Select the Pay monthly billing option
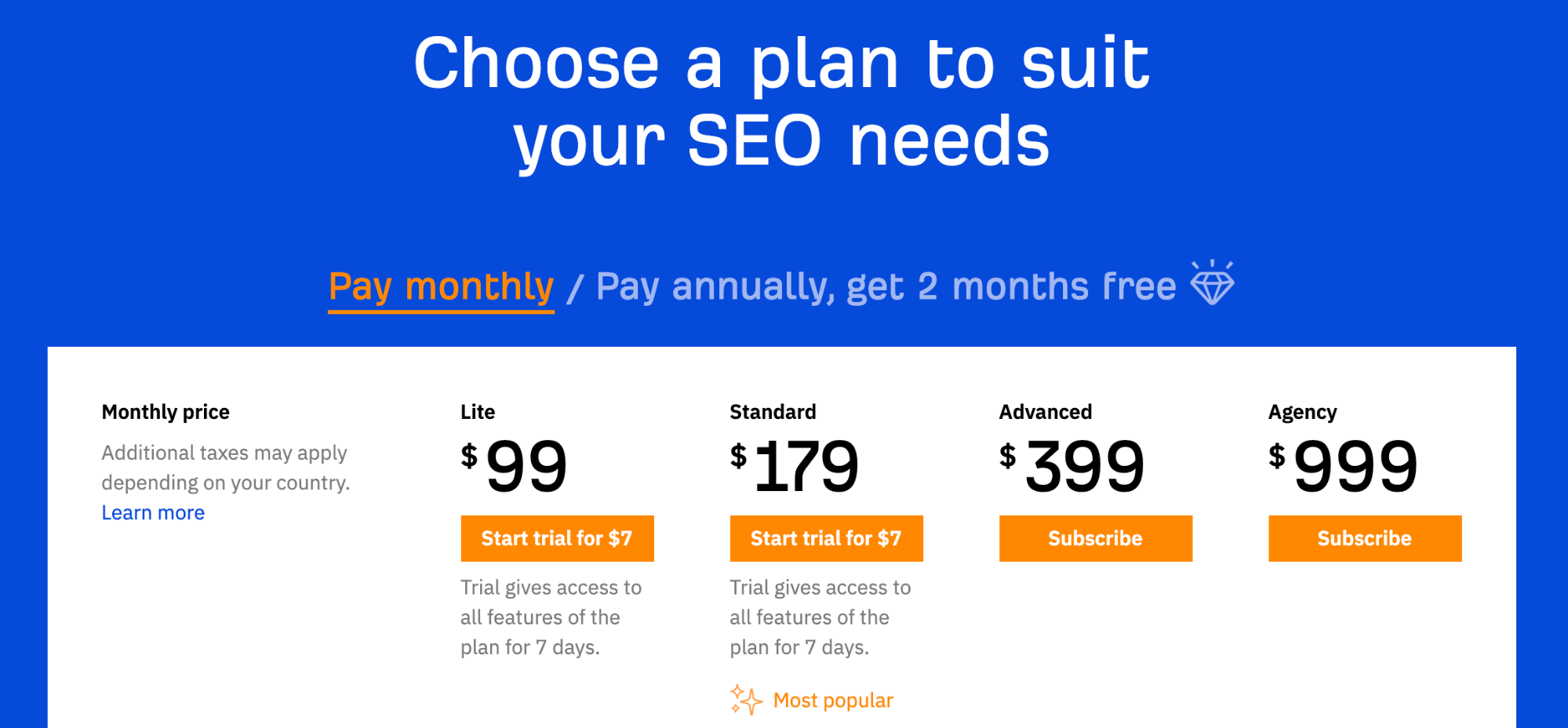The width and height of the screenshot is (1568, 728). click(x=441, y=286)
